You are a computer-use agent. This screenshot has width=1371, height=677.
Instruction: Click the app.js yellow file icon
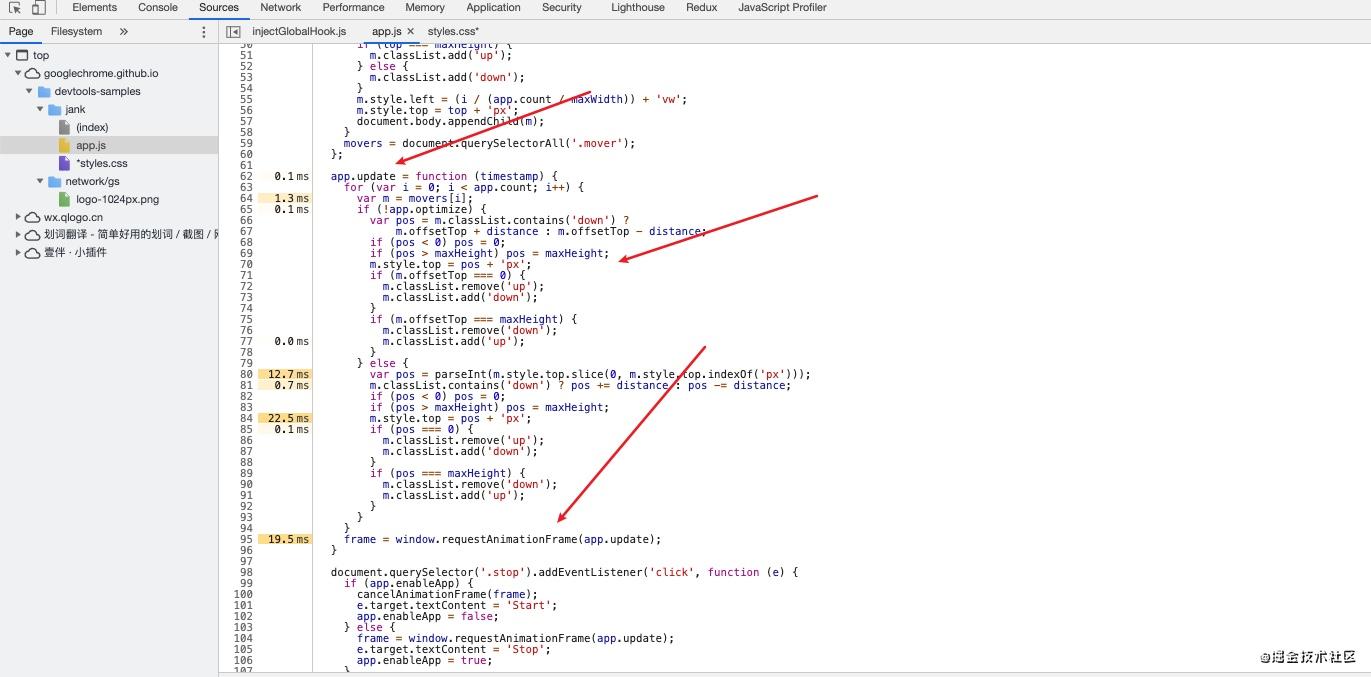point(65,146)
